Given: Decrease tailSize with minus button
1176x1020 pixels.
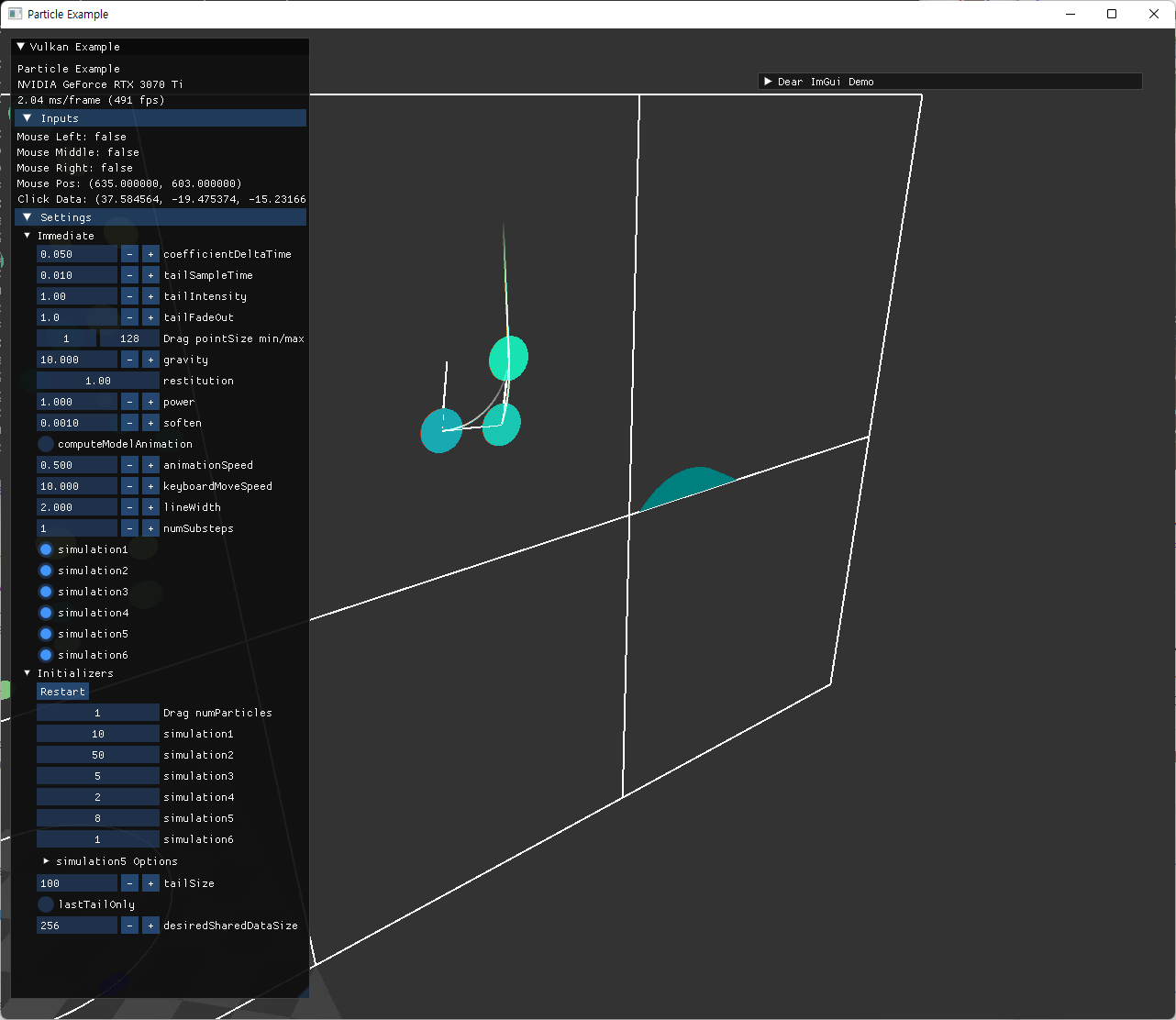Looking at the screenshot, I should pyautogui.click(x=129, y=883).
